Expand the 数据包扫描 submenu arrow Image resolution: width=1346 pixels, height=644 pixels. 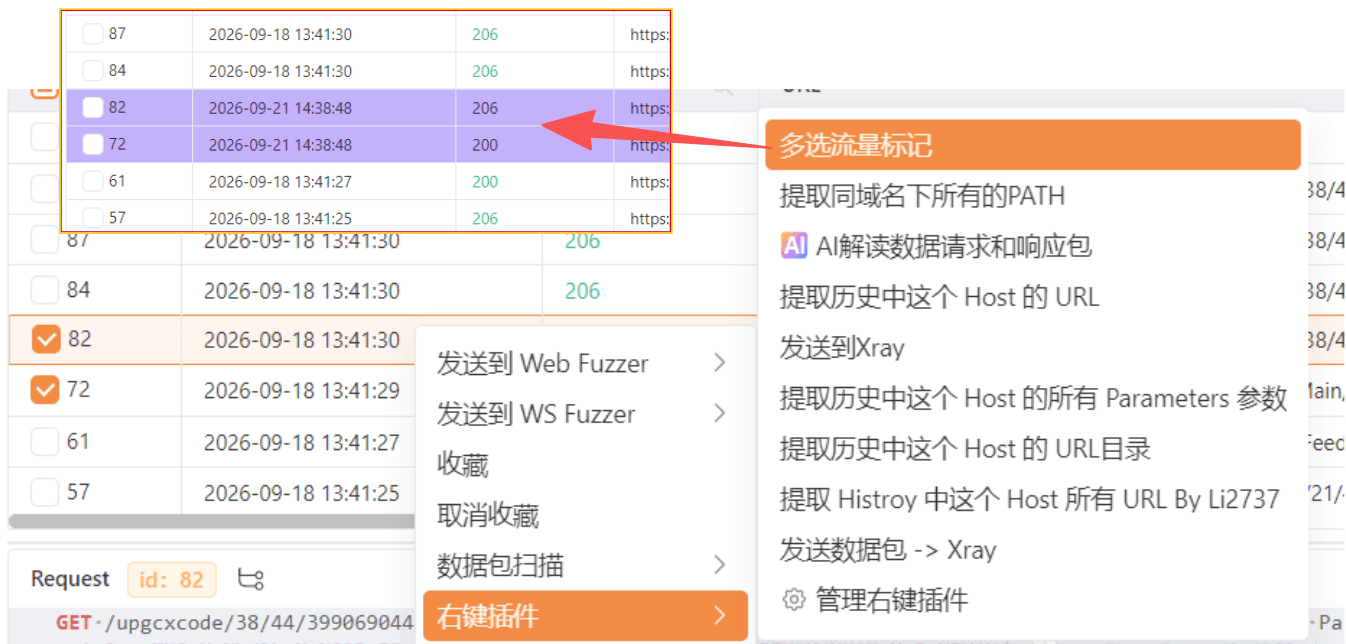[719, 565]
